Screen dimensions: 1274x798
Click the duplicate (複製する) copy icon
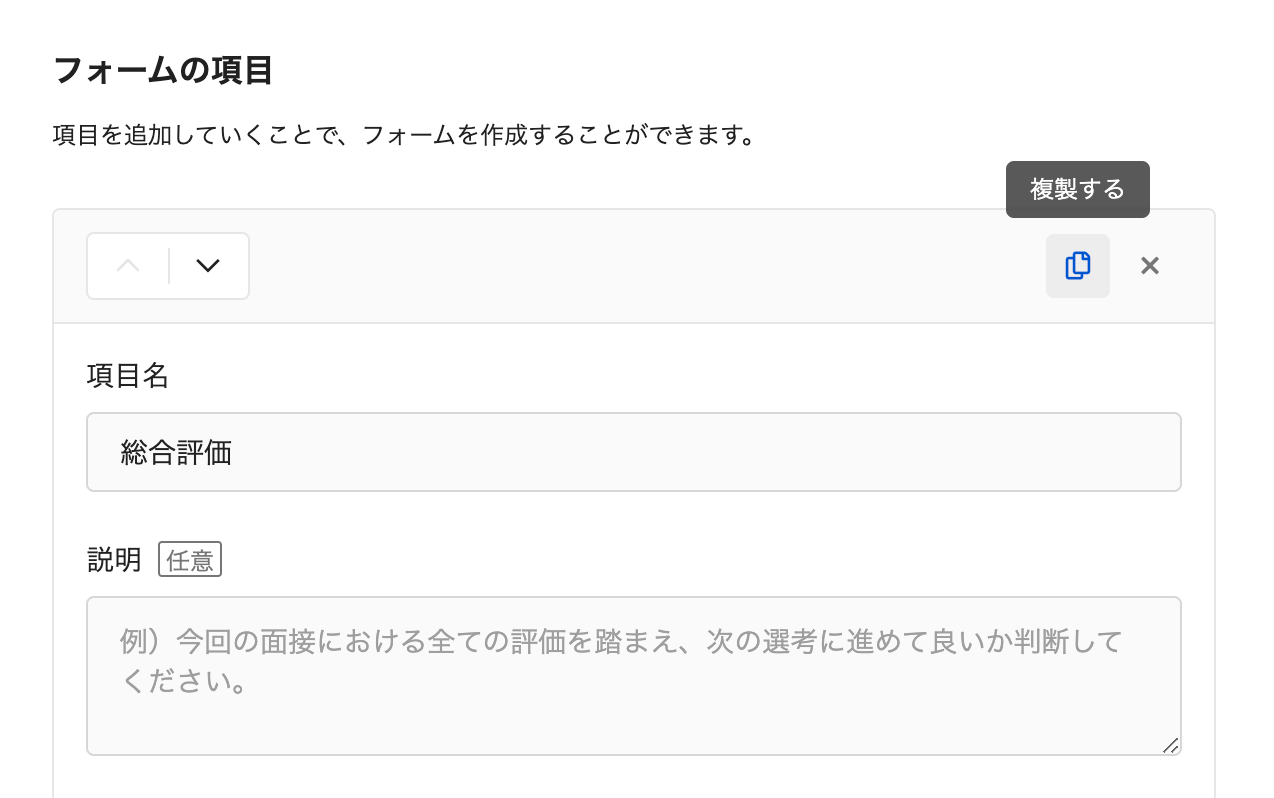pyautogui.click(x=1077, y=266)
